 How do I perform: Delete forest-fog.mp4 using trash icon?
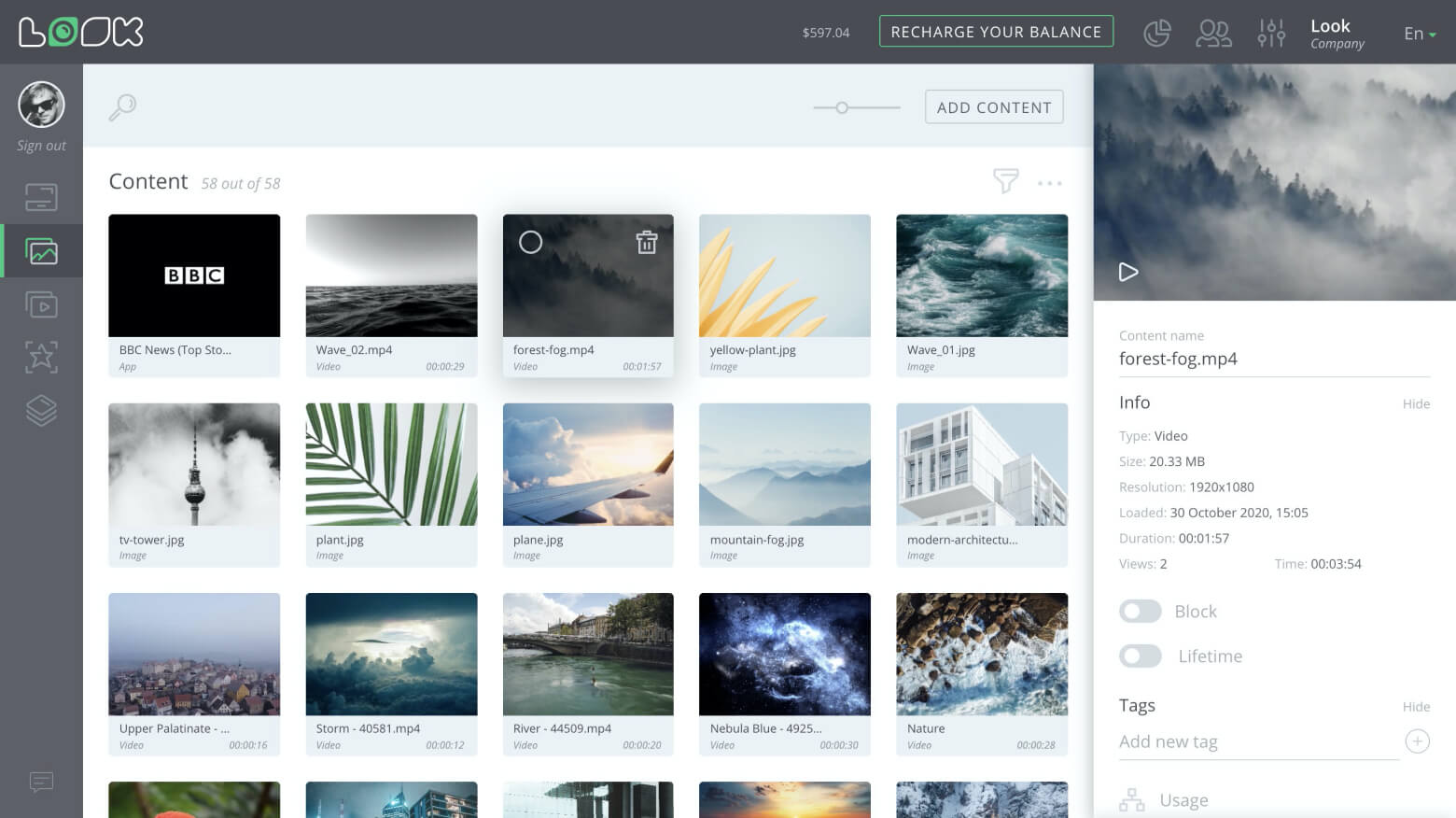point(647,243)
